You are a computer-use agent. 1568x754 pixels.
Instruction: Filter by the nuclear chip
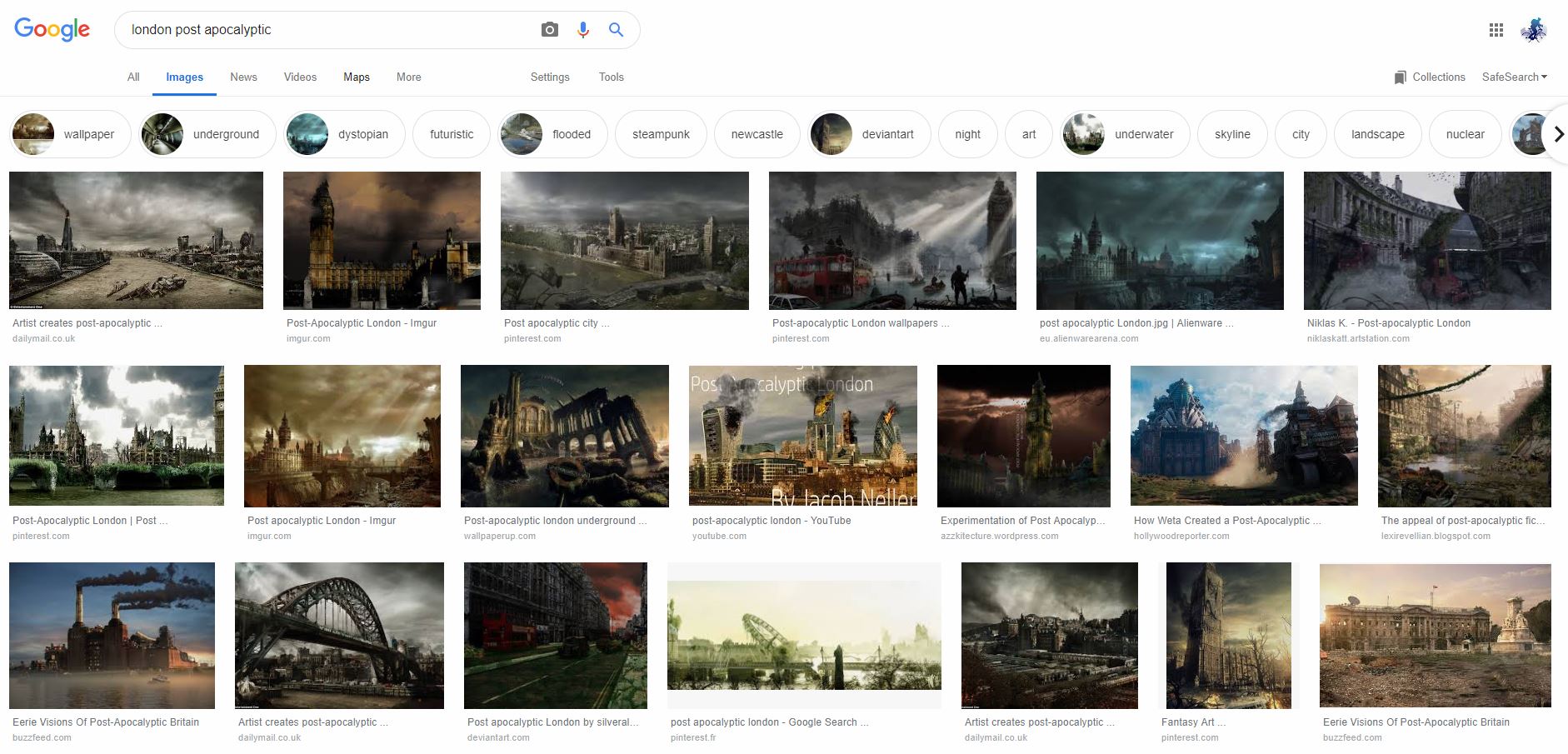pyautogui.click(x=1465, y=134)
